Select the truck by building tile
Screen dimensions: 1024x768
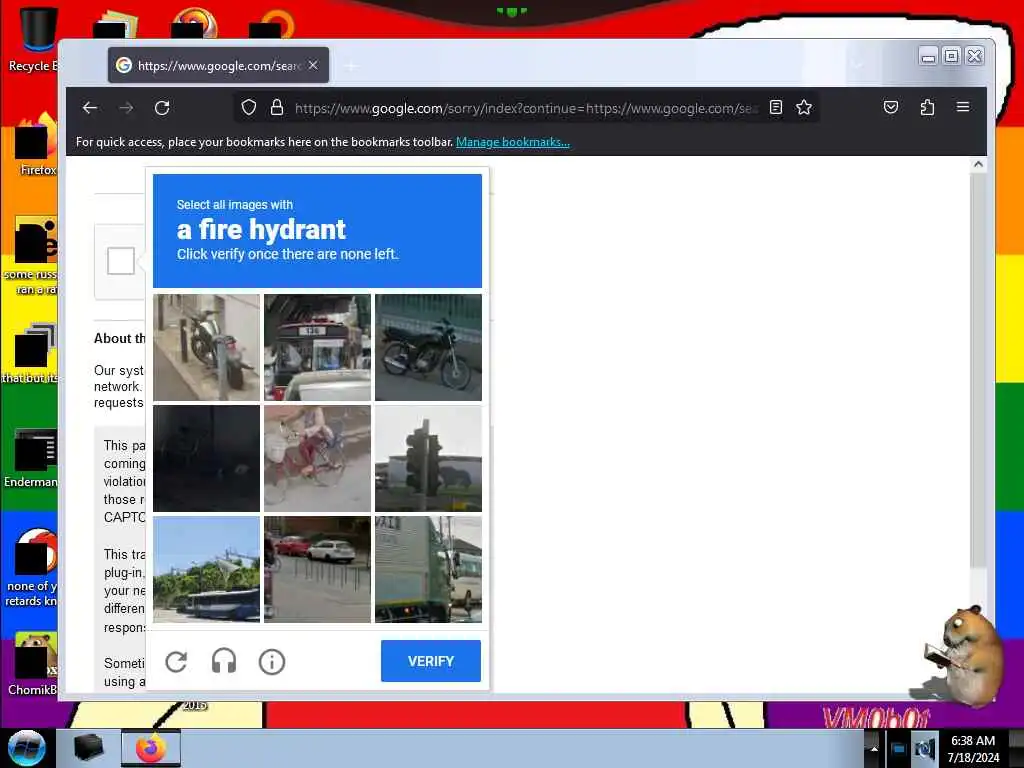click(428, 569)
